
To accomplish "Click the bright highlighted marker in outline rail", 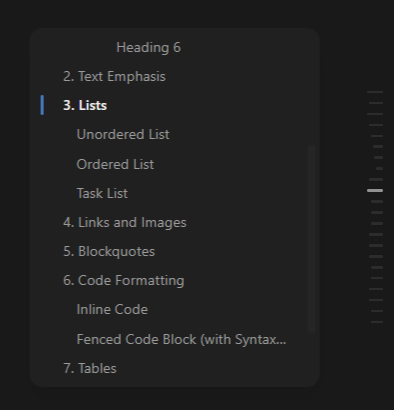I will click(375, 190).
